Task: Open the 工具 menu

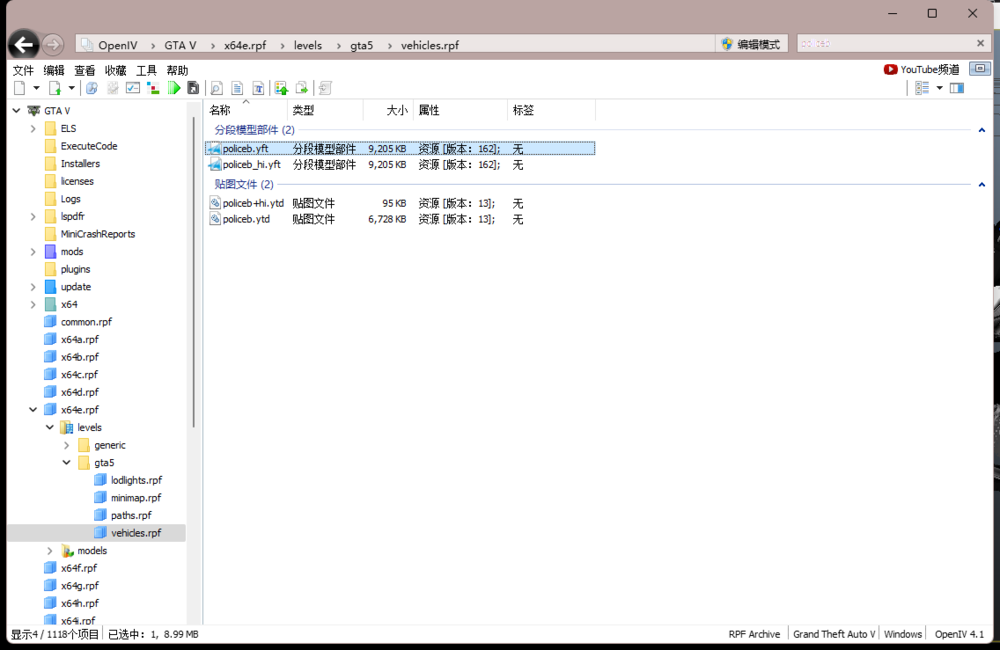Action: 146,70
